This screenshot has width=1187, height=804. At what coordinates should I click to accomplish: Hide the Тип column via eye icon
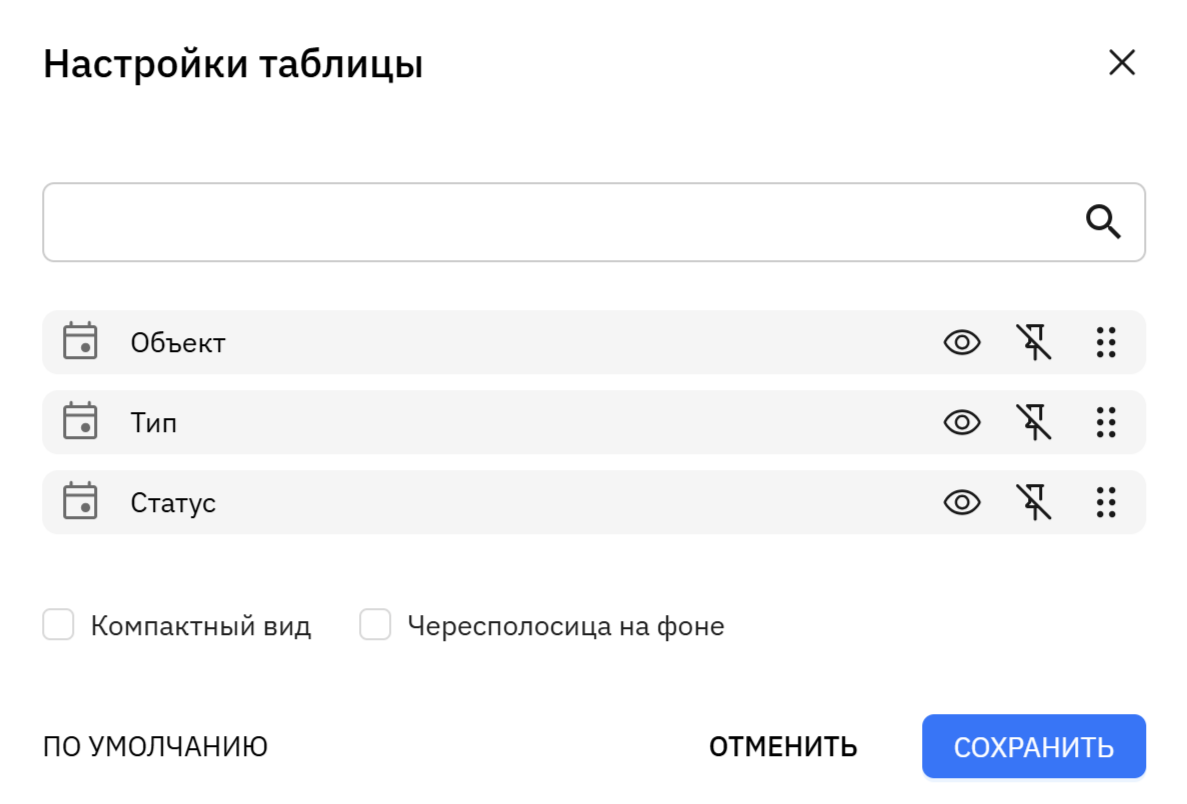pyautogui.click(x=962, y=422)
